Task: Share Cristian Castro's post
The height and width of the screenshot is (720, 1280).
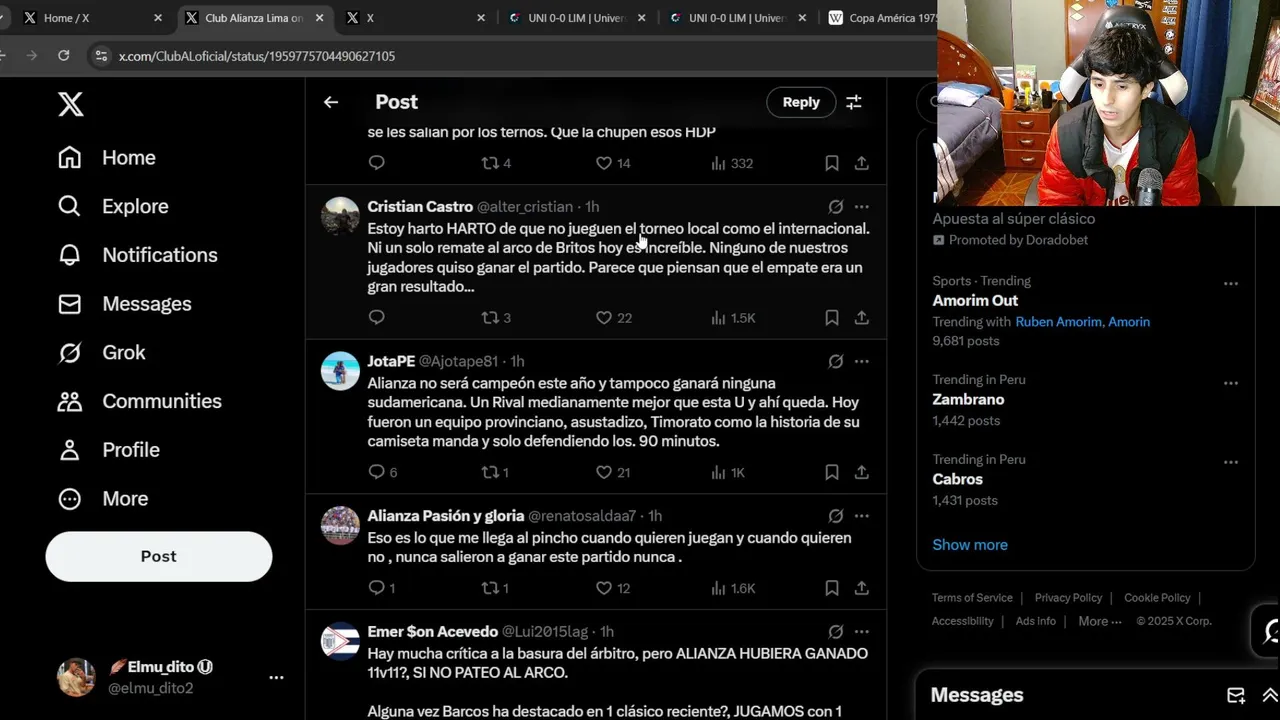Action: 861,317
